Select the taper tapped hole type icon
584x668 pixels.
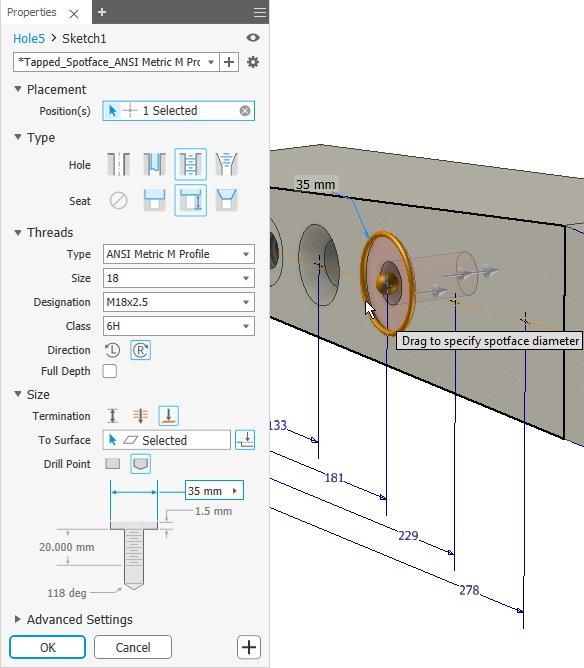(x=227, y=164)
